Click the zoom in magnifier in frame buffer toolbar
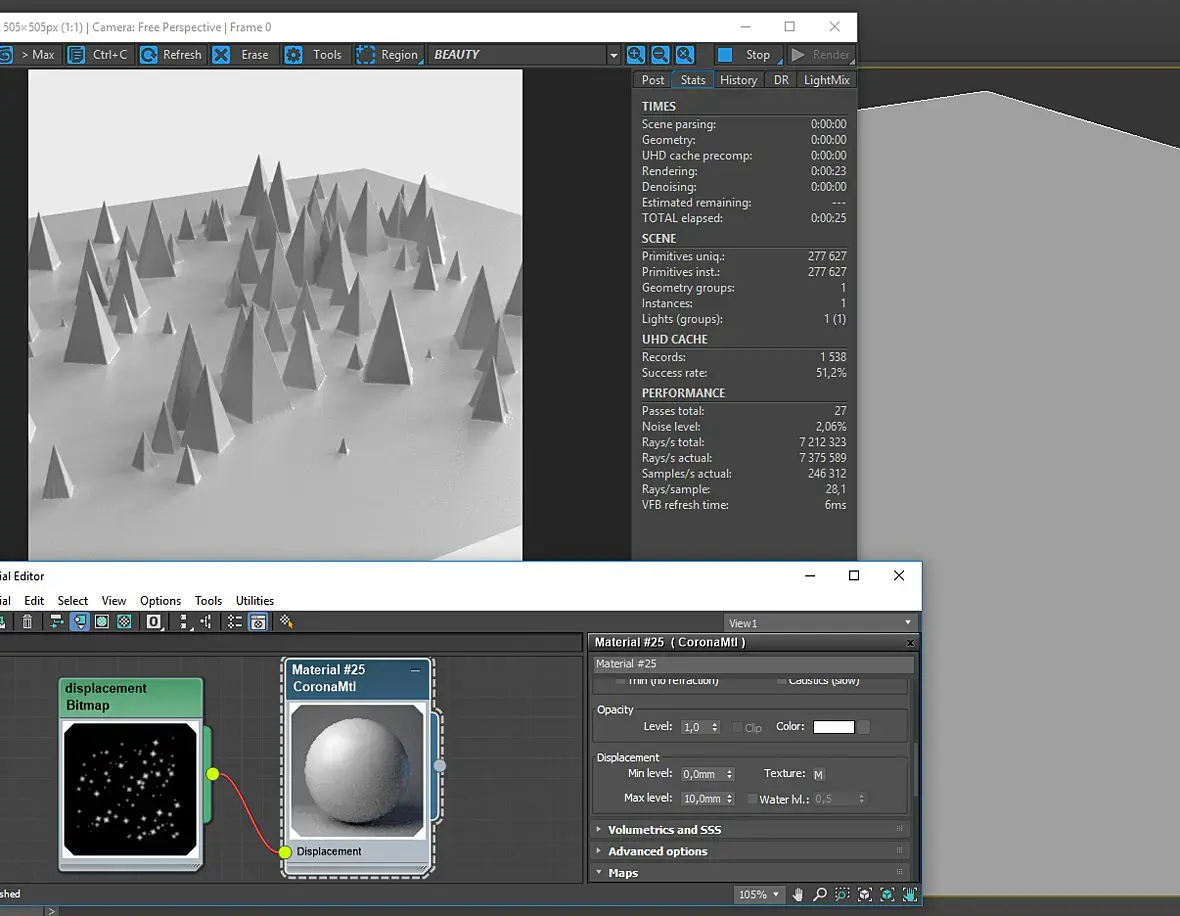Image resolution: width=1180 pixels, height=916 pixels. click(x=635, y=55)
